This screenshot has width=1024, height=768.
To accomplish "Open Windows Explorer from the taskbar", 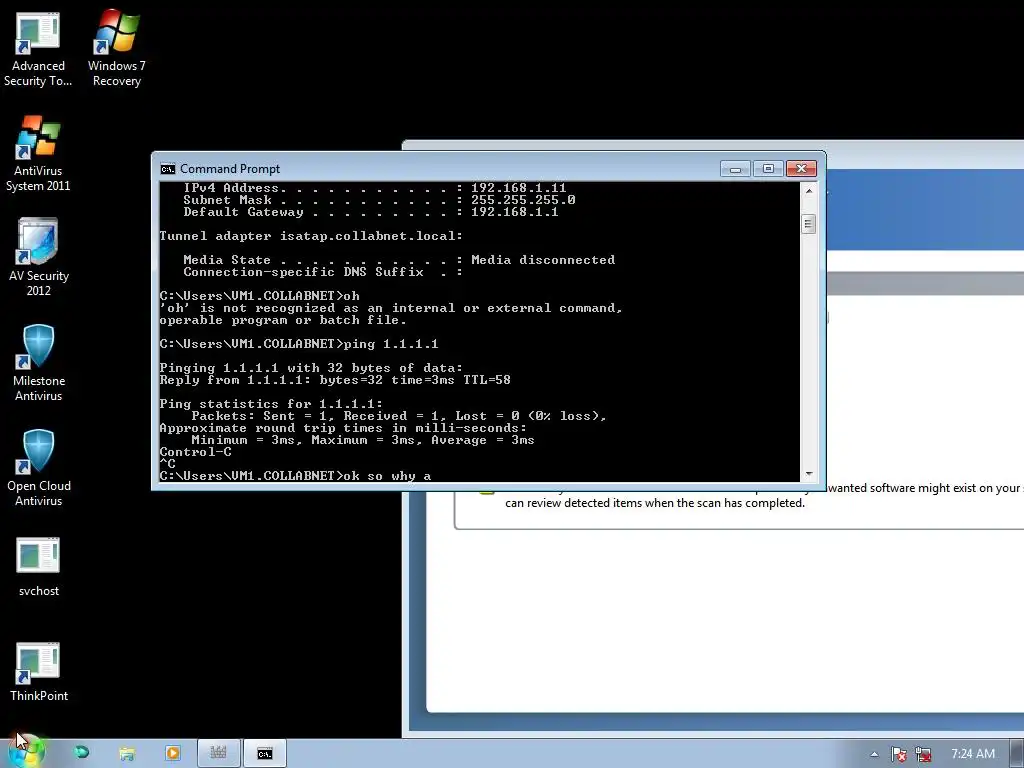I will click(x=127, y=754).
